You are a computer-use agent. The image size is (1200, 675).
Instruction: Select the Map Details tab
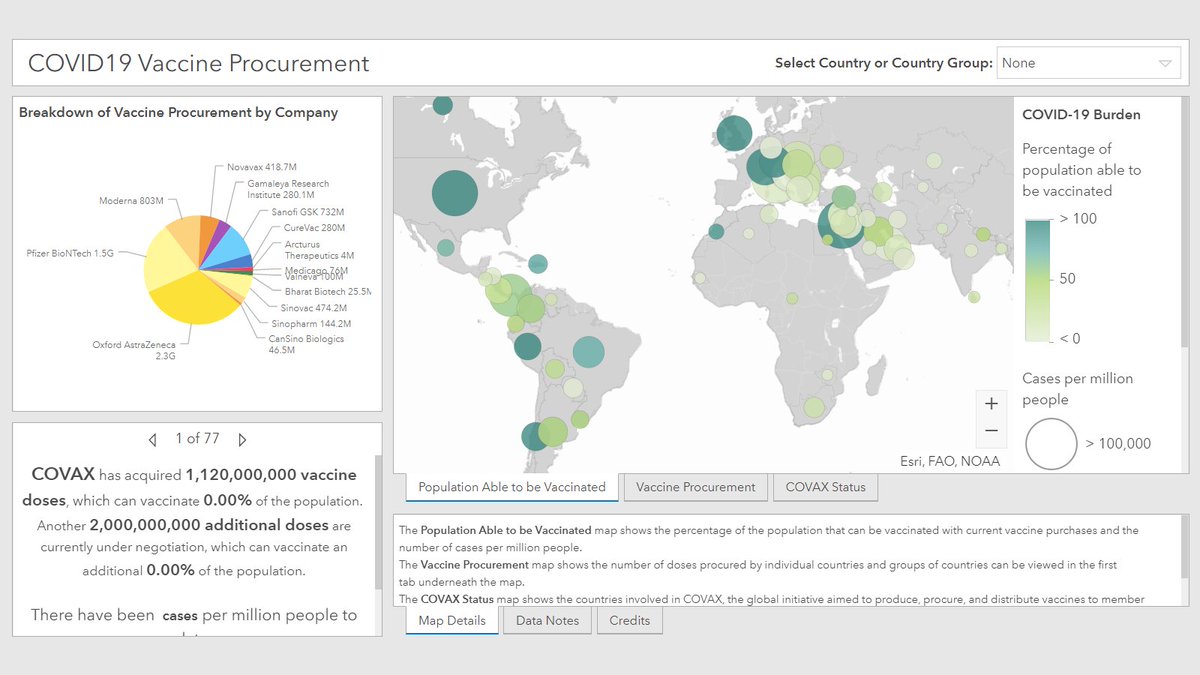click(452, 620)
